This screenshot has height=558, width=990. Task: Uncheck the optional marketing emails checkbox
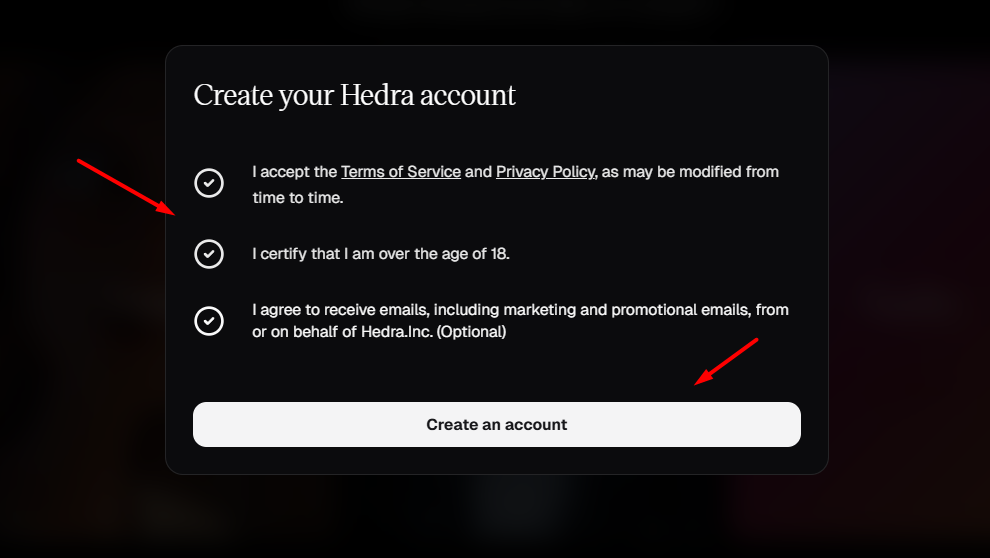coord(209,321)
